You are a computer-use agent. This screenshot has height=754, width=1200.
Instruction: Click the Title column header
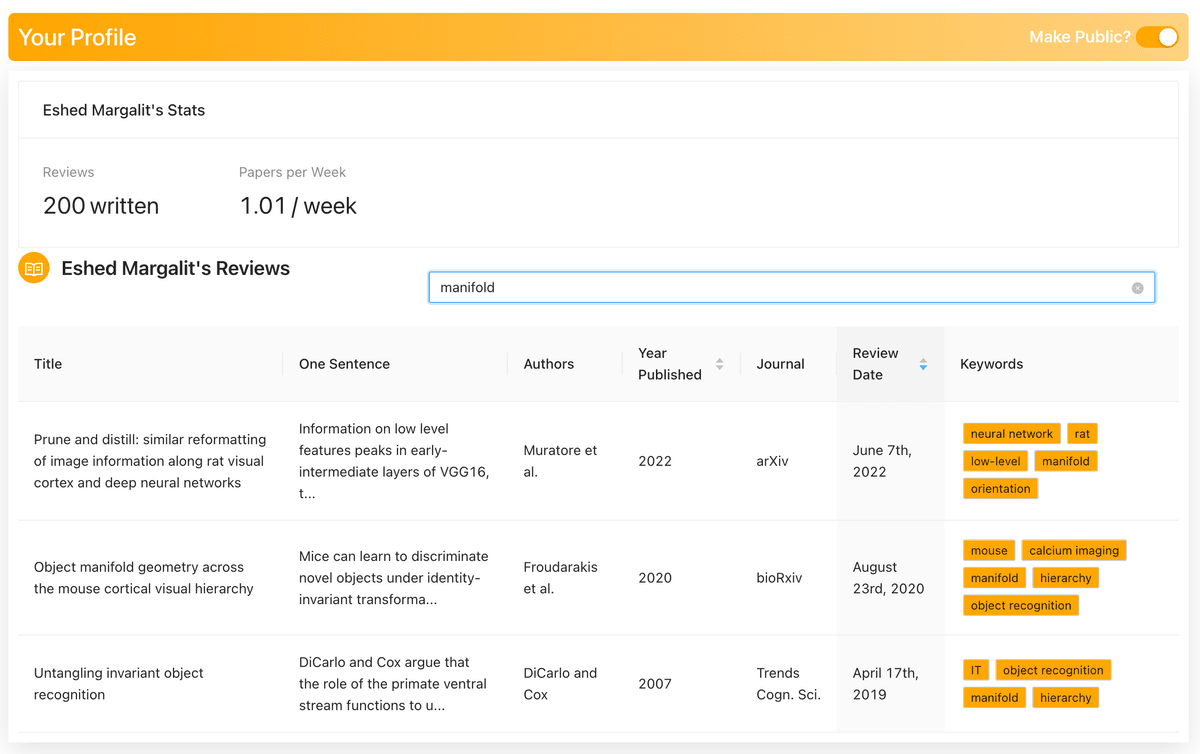48,364
